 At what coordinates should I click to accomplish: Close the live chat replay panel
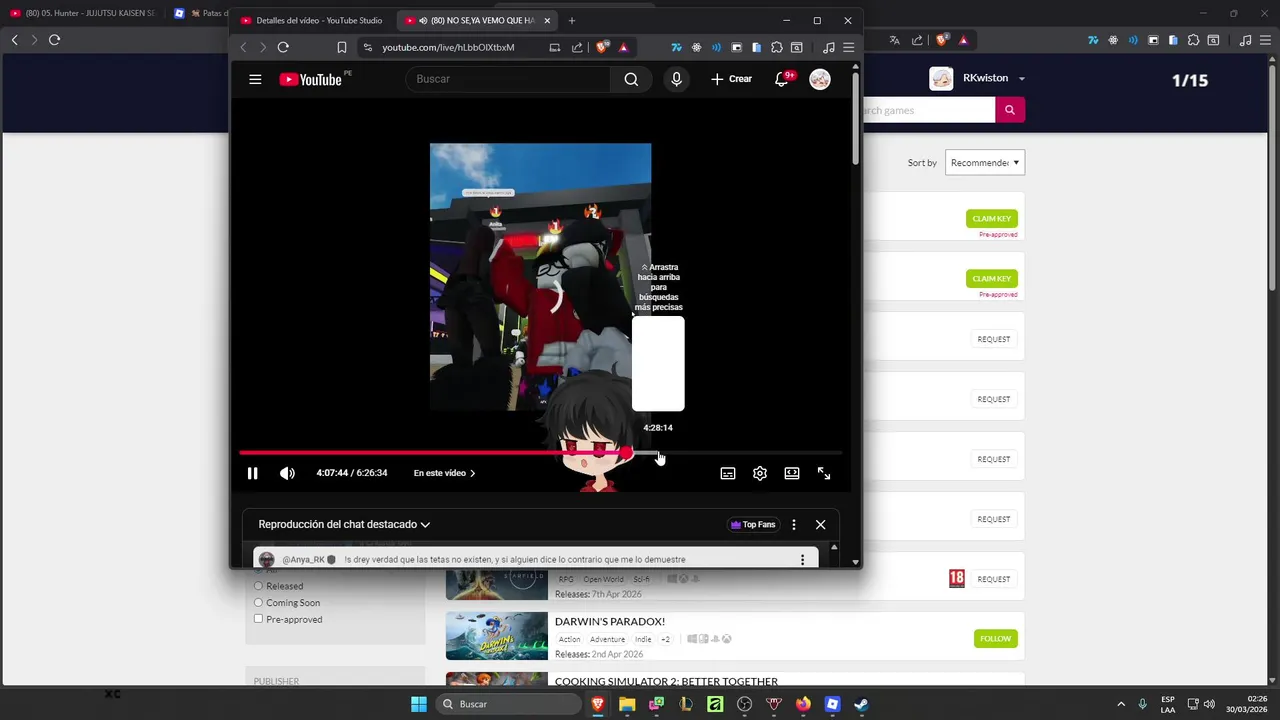pyautogui.click(x=820, y=524)
